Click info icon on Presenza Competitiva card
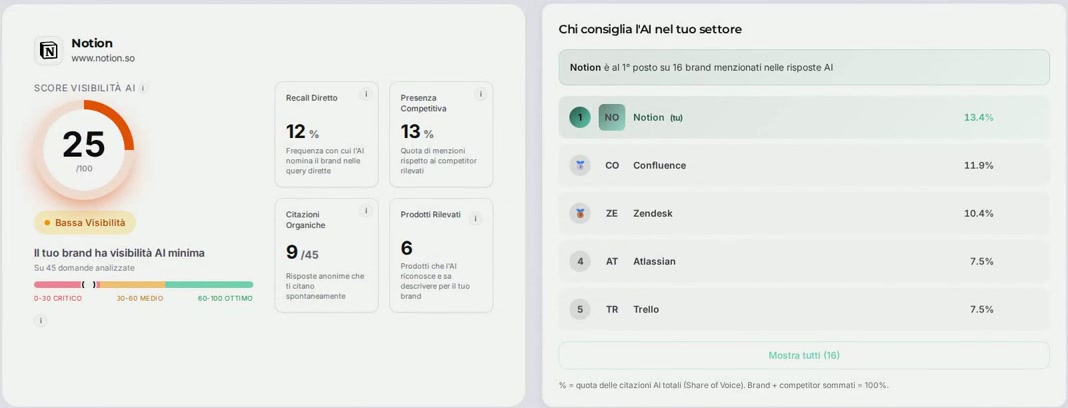Screen dimensions: 1068x408 click(481, 94)
